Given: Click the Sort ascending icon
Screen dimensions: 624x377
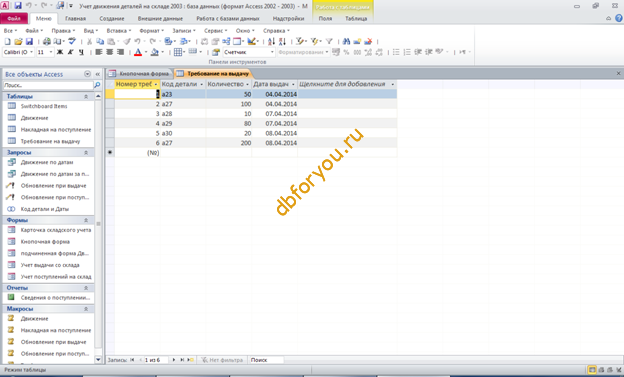Looking at the screenshot, I should coord(271,41).
